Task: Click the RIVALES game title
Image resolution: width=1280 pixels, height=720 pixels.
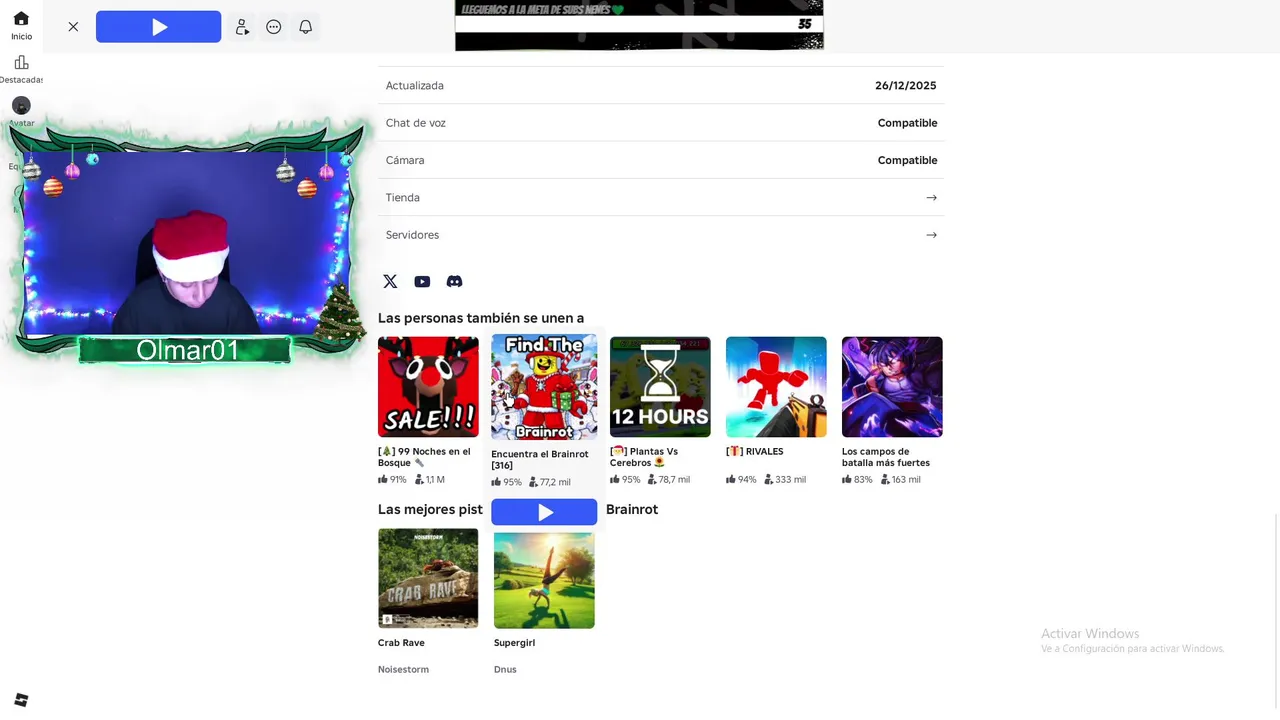Action: 755,452
